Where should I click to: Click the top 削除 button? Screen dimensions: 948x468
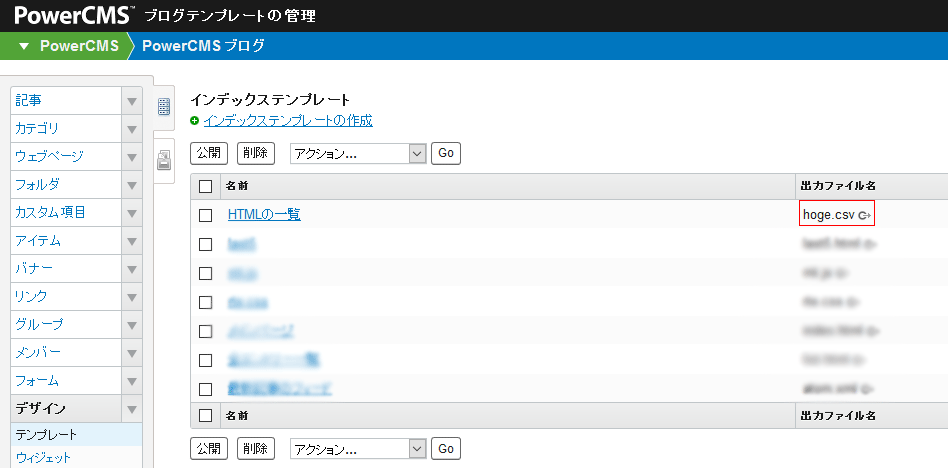[x=256, y=153]
